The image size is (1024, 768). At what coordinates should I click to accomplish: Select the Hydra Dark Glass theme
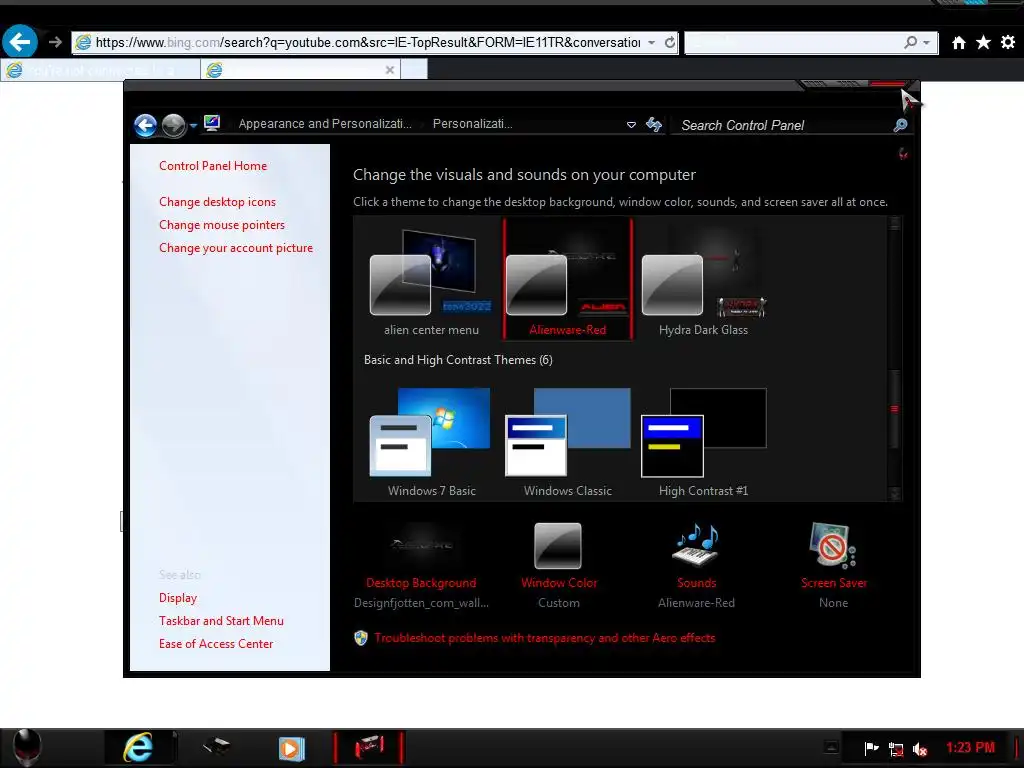[x=703, y=281]
